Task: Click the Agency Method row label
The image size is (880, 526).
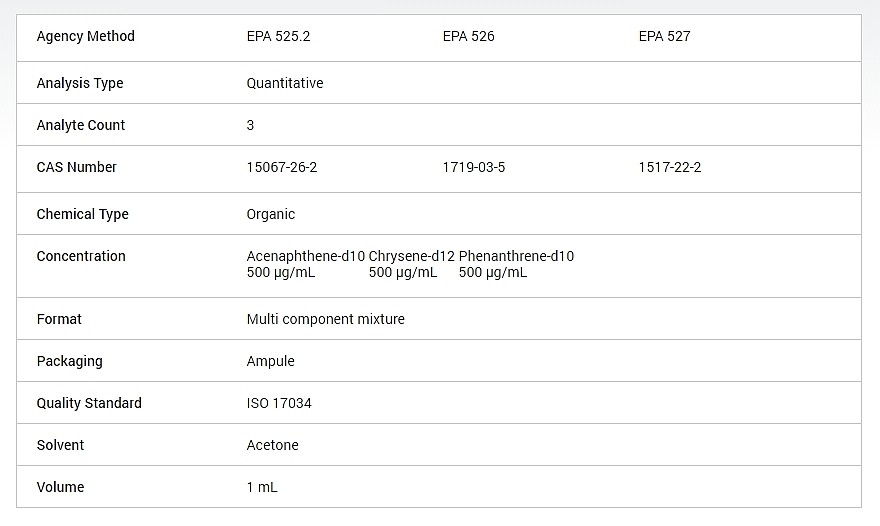Action: click(x=85, y=37)
